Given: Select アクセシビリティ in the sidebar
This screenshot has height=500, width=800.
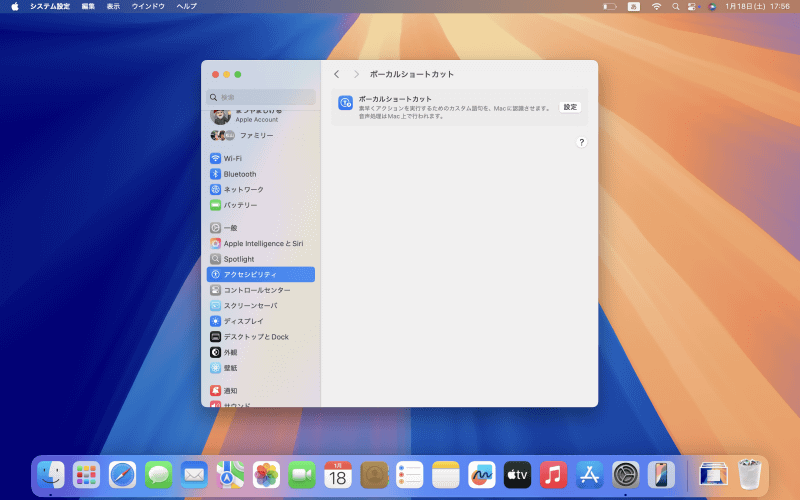Looking at the screenshot, I should point(261,274).
